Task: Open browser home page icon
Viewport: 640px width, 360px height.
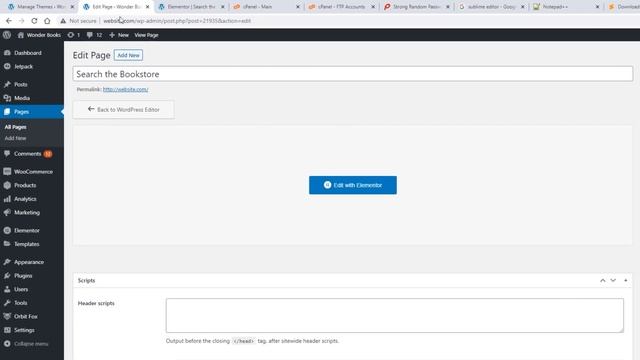Action: pyautogui.click(x=47, y=21)
